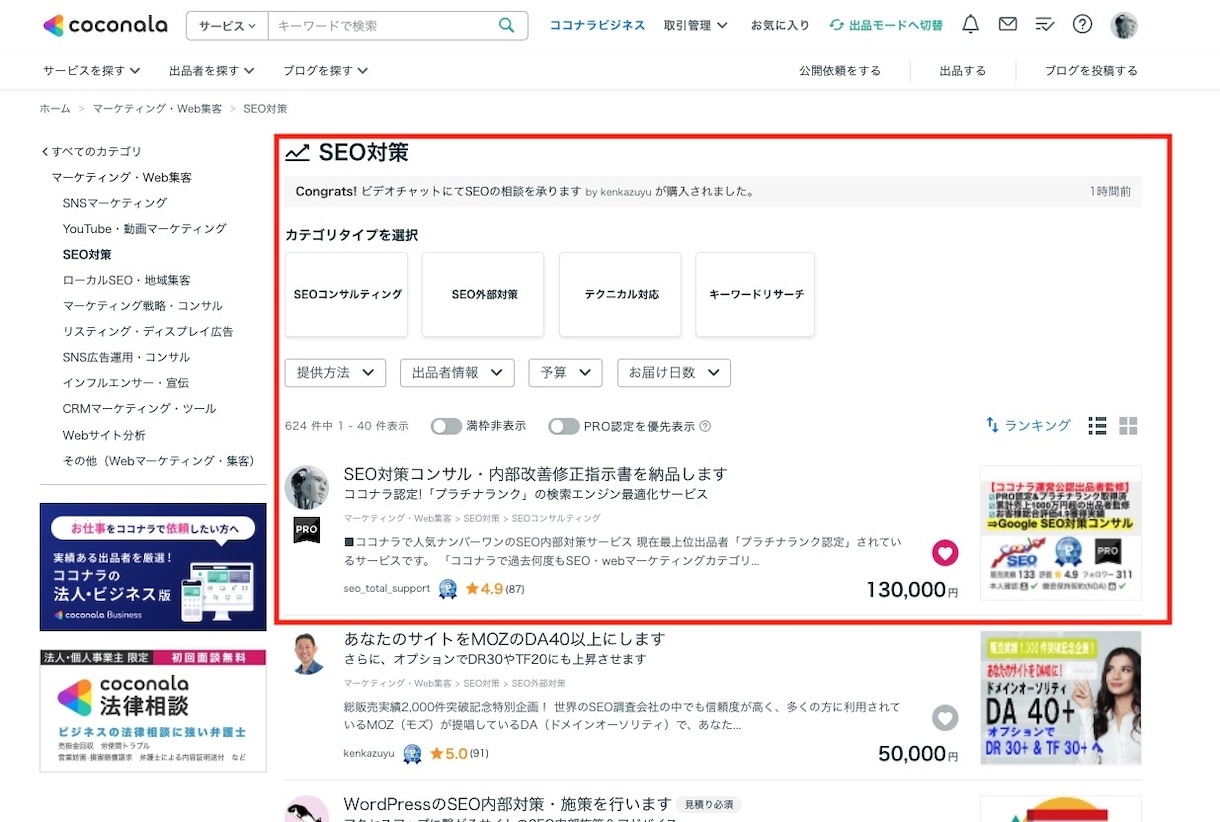Click the SEO対策 trend chart icon
1220x822 pixels.
pyautogui.click(x=297, y=152)
